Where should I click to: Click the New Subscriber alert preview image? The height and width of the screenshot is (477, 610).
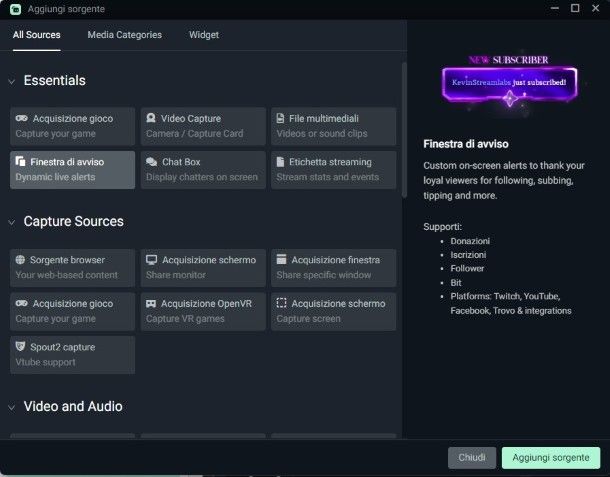tap(509, 84)
